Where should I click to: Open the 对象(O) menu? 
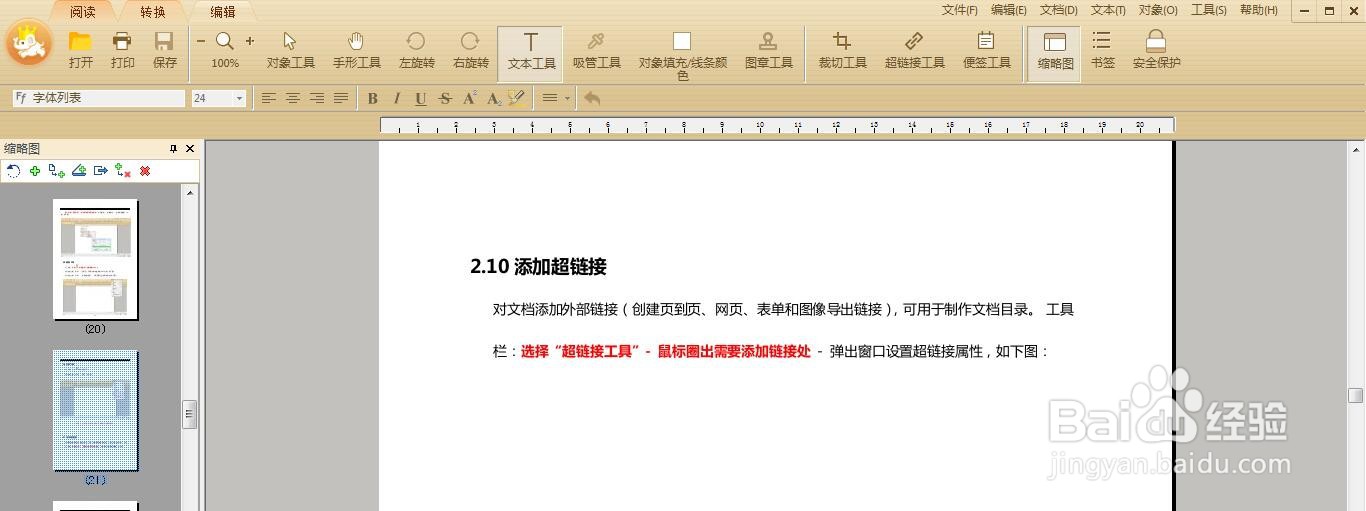tap(1158, 10)
